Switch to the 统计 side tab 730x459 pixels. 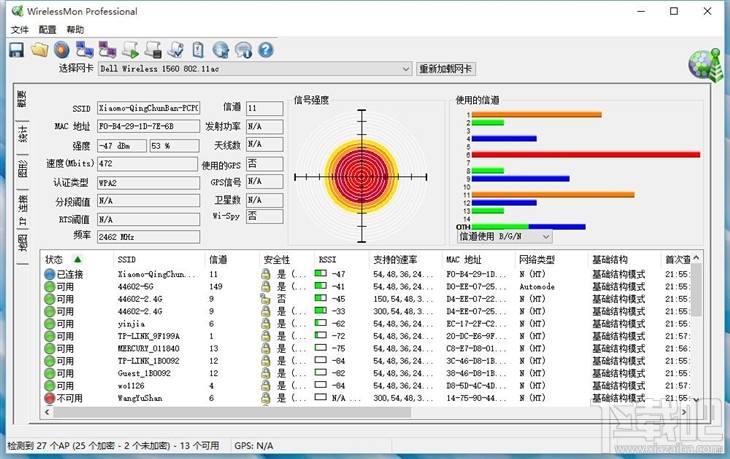click(22, 133)
